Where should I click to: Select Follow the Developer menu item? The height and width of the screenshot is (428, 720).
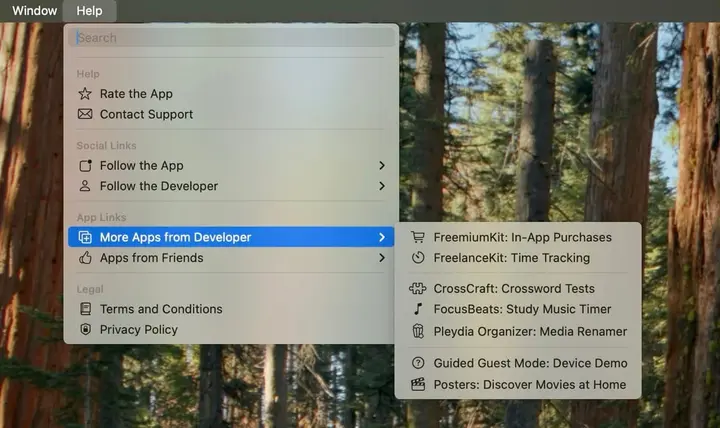[231, 186]
